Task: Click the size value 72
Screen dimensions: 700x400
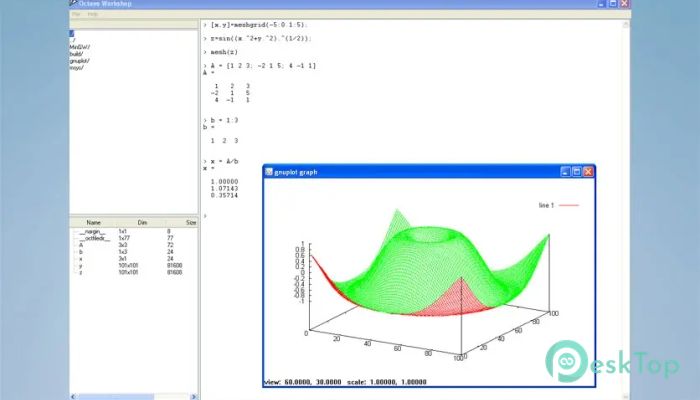Action: pos(170,245)
